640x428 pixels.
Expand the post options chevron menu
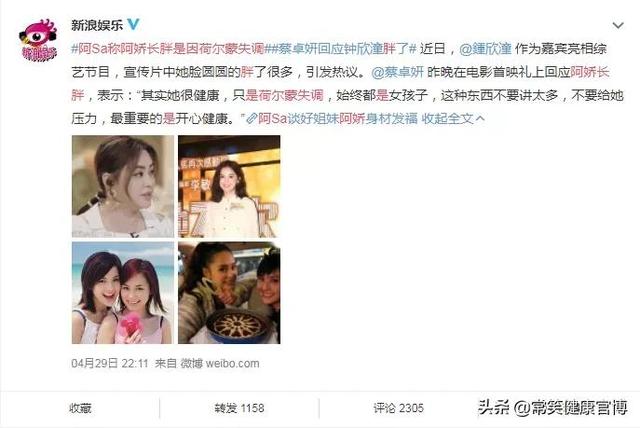click(618, 25)
